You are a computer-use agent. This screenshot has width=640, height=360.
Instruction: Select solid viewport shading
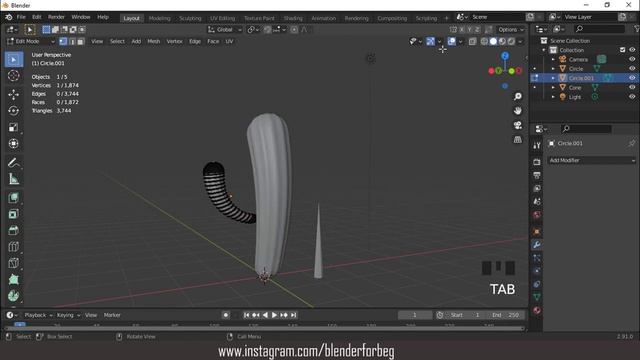click(x=493, y=41)
